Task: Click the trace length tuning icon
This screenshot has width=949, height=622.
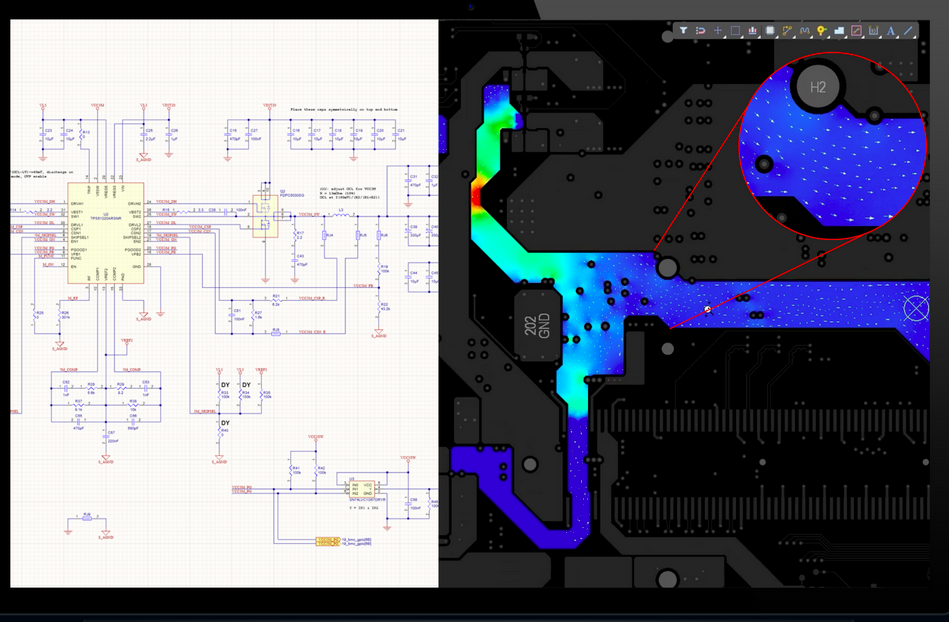Action: tap(804, 31)
